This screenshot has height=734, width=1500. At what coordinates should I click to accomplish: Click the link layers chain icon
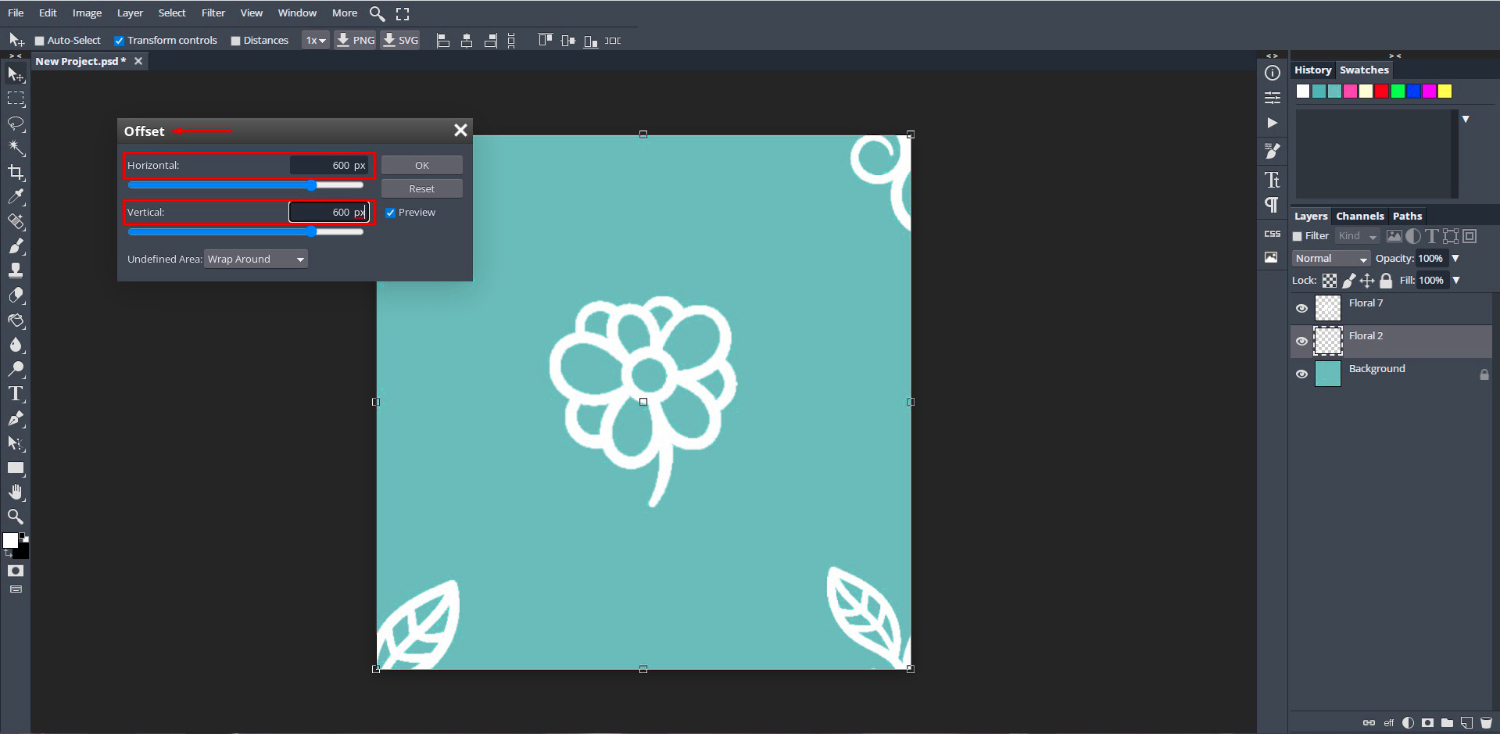tap(1370, 722)
